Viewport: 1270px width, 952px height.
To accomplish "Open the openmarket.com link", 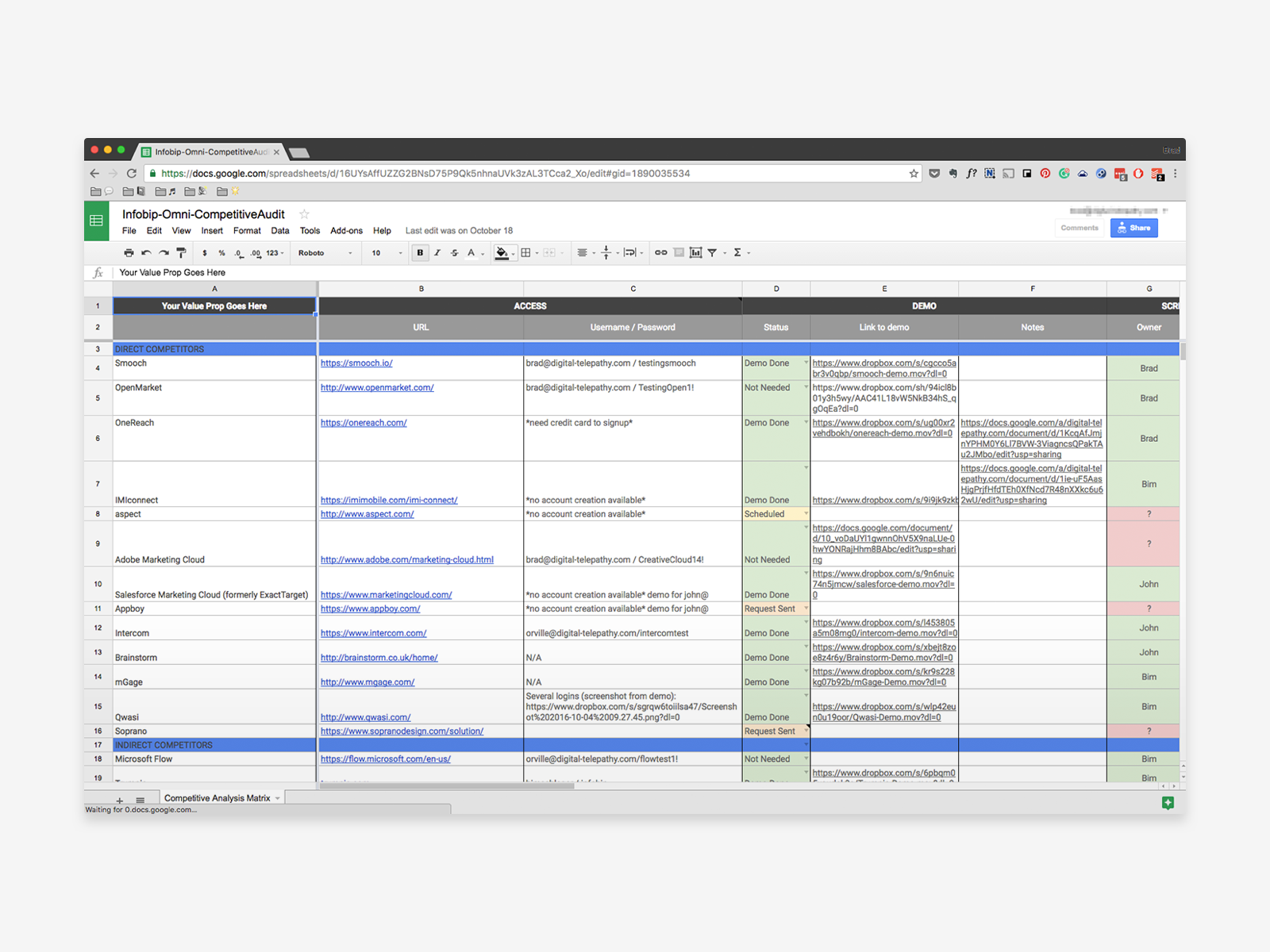I will [x=377, y=388].
